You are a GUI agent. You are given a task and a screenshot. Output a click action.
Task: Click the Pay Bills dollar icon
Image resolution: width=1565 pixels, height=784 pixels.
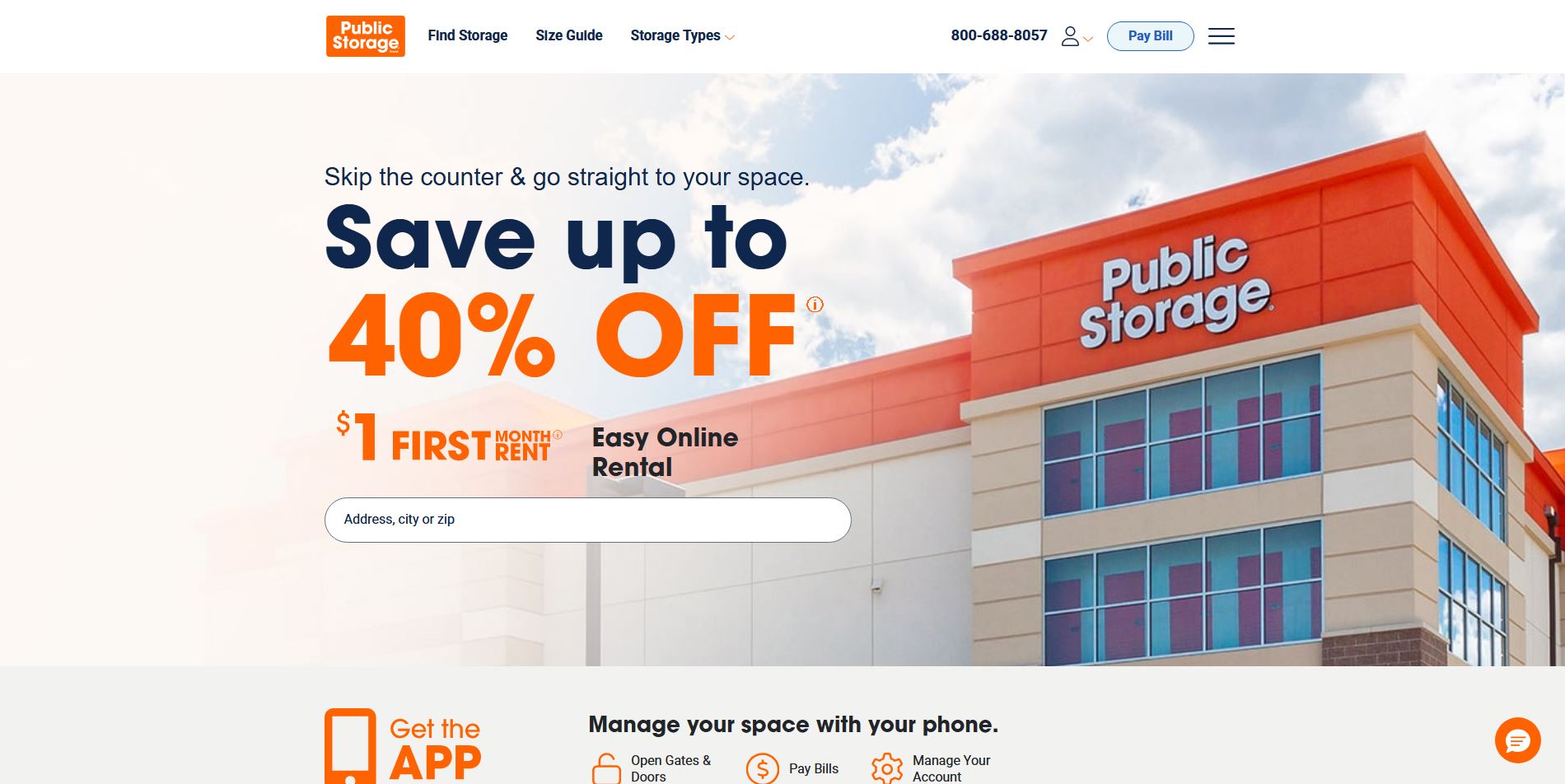tap(762, 769)
